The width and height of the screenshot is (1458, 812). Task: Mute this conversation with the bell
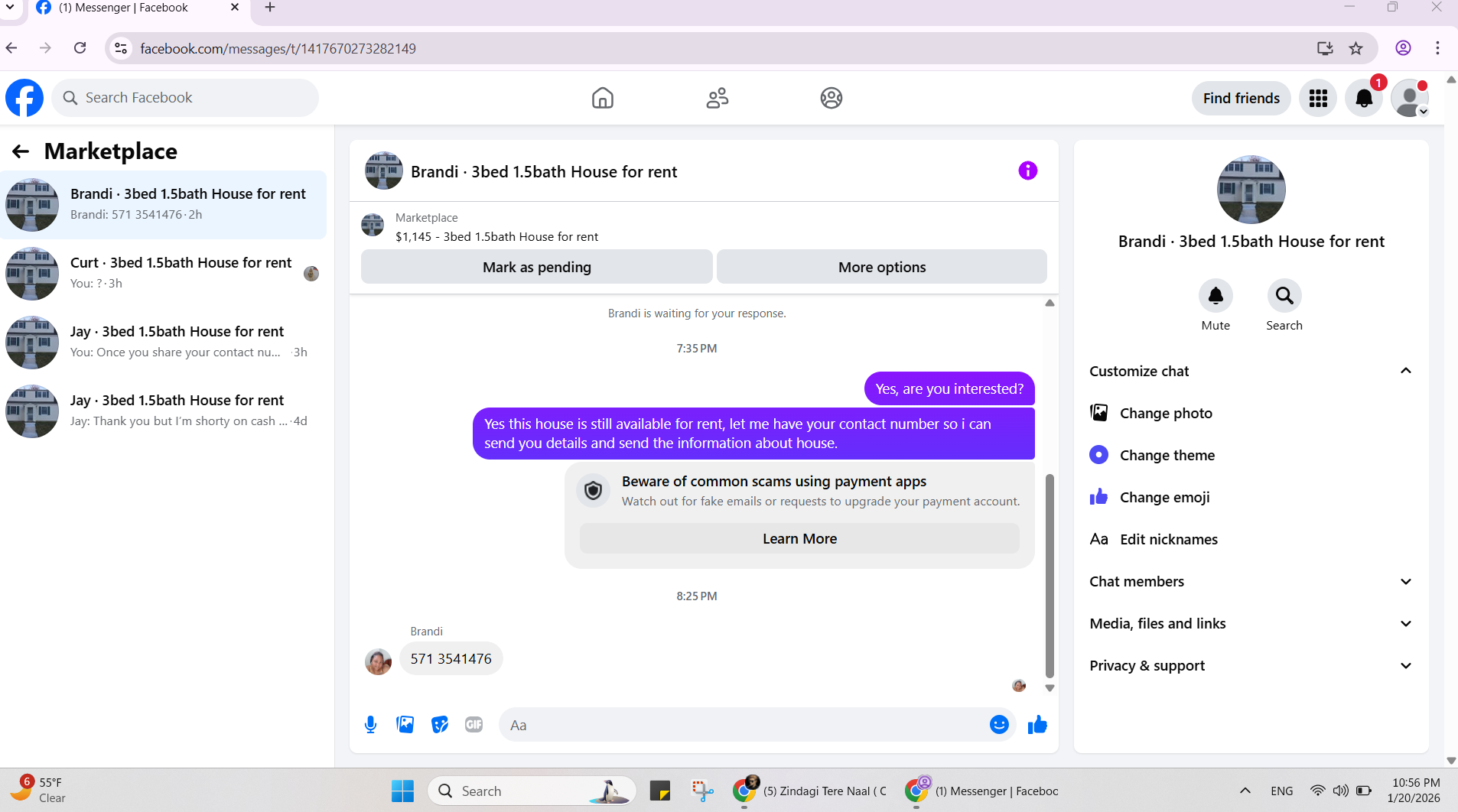click(1216, 295)
